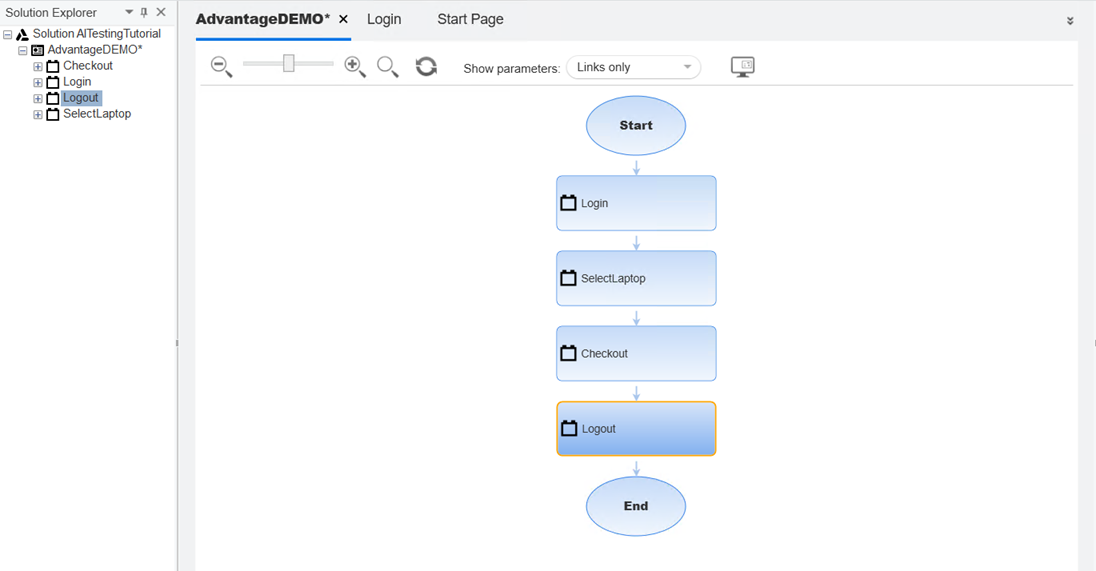Open the Solution Explorer options arrow

[129, 13]
